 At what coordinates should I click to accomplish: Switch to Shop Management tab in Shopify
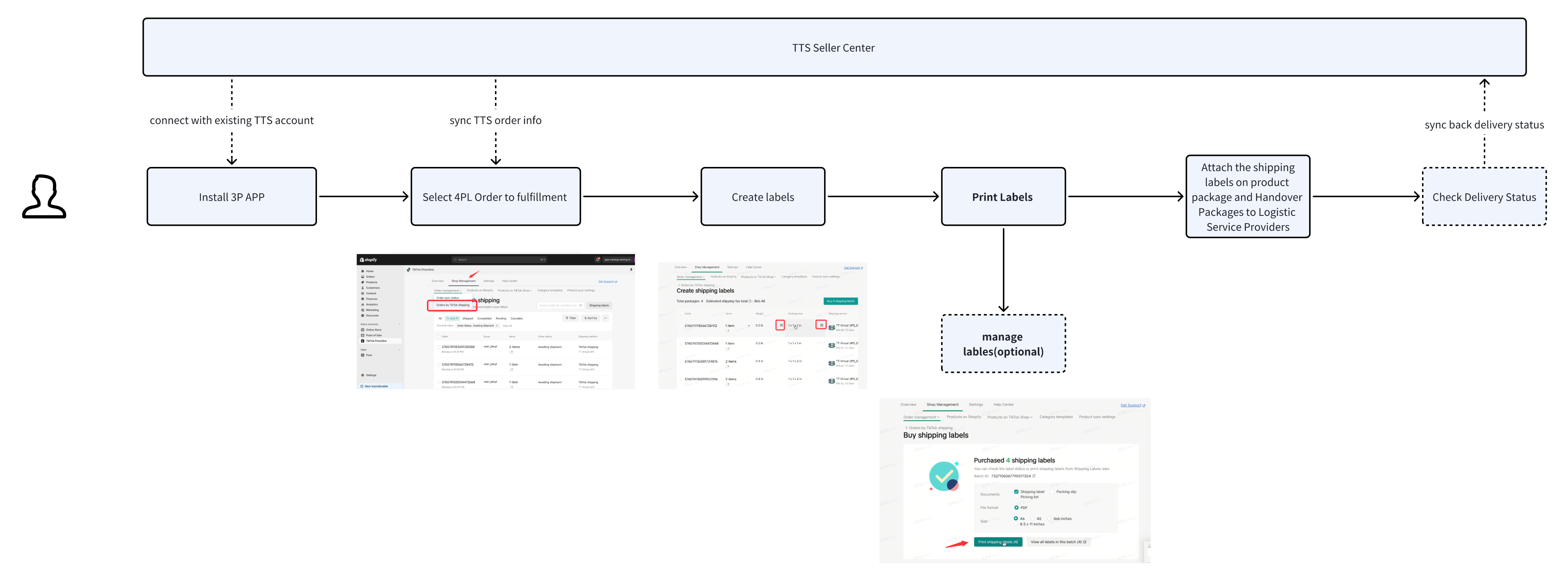[463, 281]
